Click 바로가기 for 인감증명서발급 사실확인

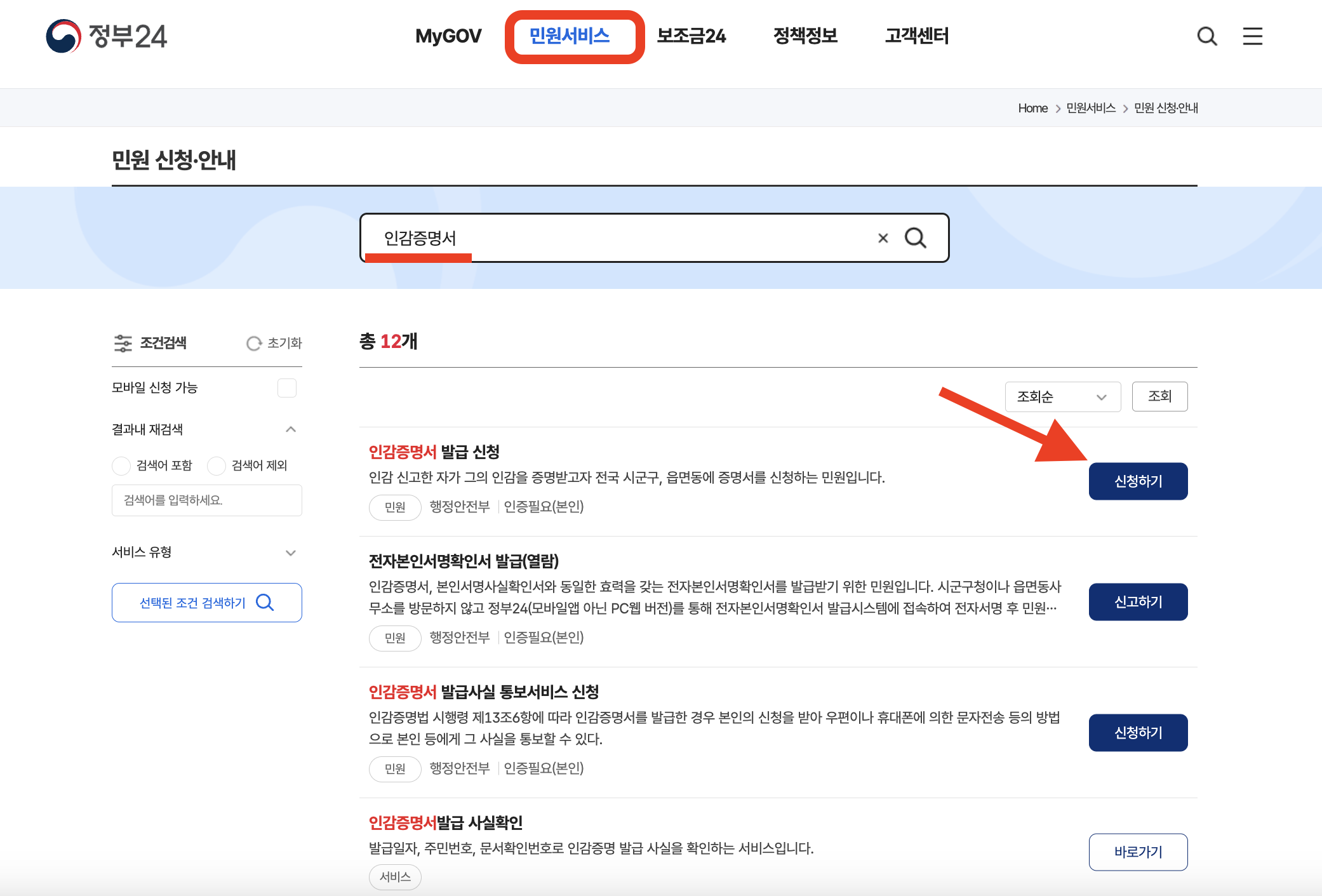point(1138,852)
